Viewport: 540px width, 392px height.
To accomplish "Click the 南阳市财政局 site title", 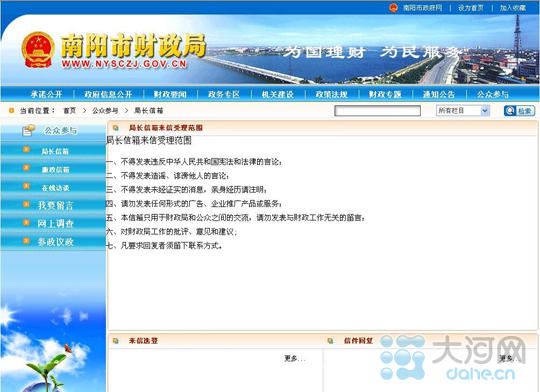I will pos(133,45).
